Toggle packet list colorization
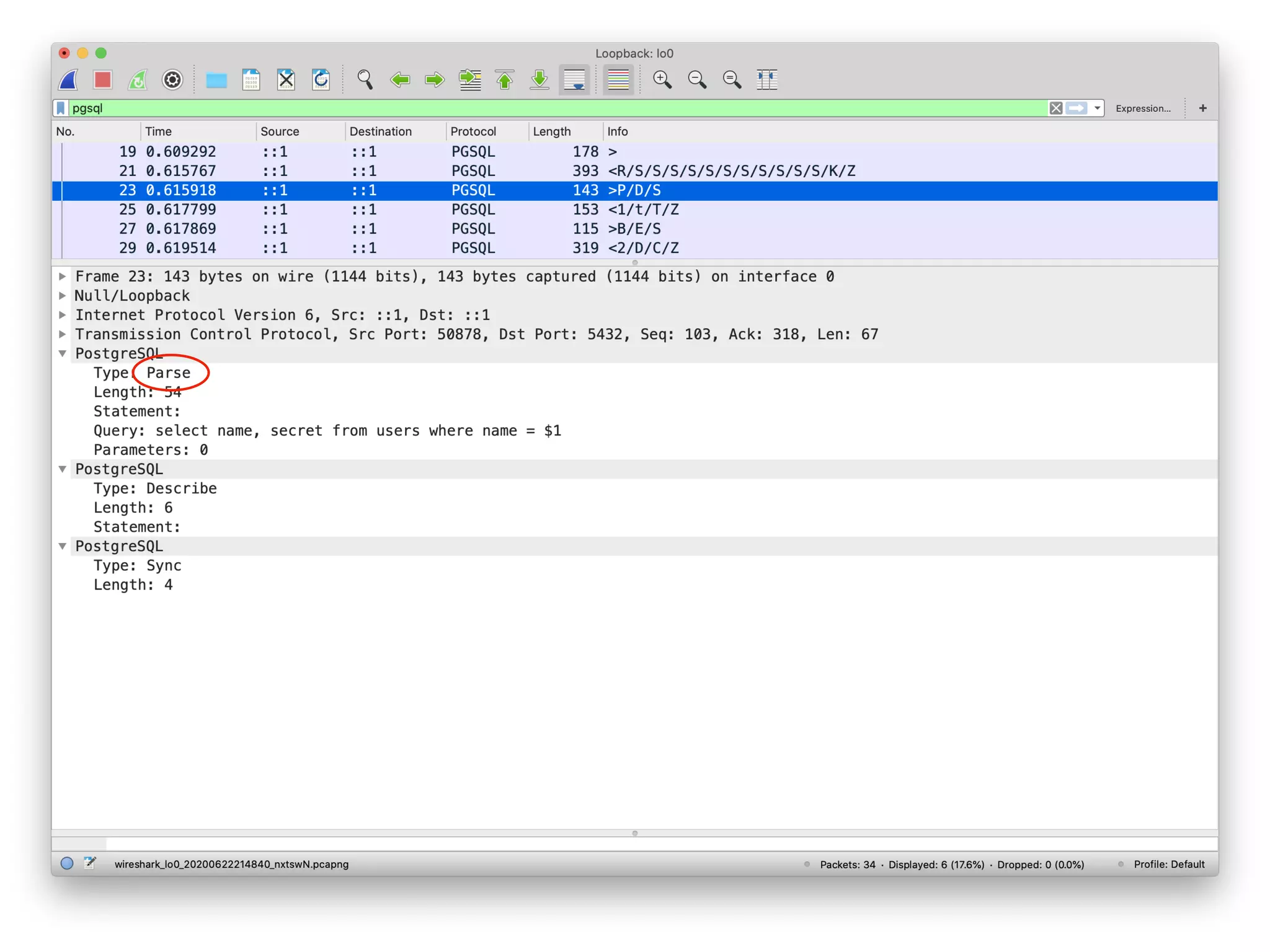The width and height of the screenshot is (1270, 952). tap(618, 79)
